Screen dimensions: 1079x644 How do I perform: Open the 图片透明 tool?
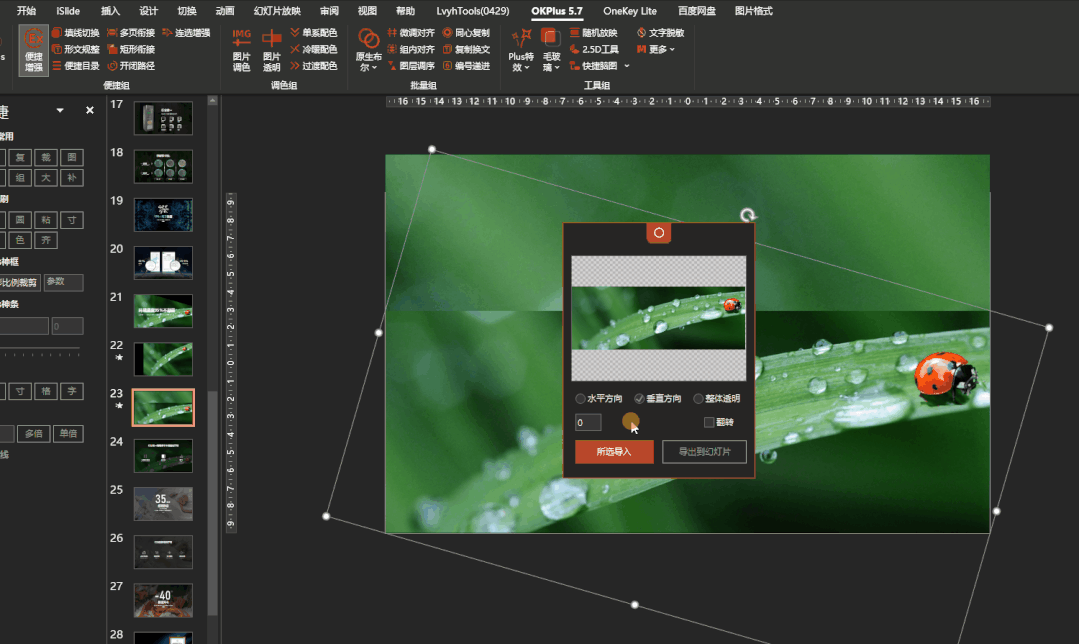272,50
